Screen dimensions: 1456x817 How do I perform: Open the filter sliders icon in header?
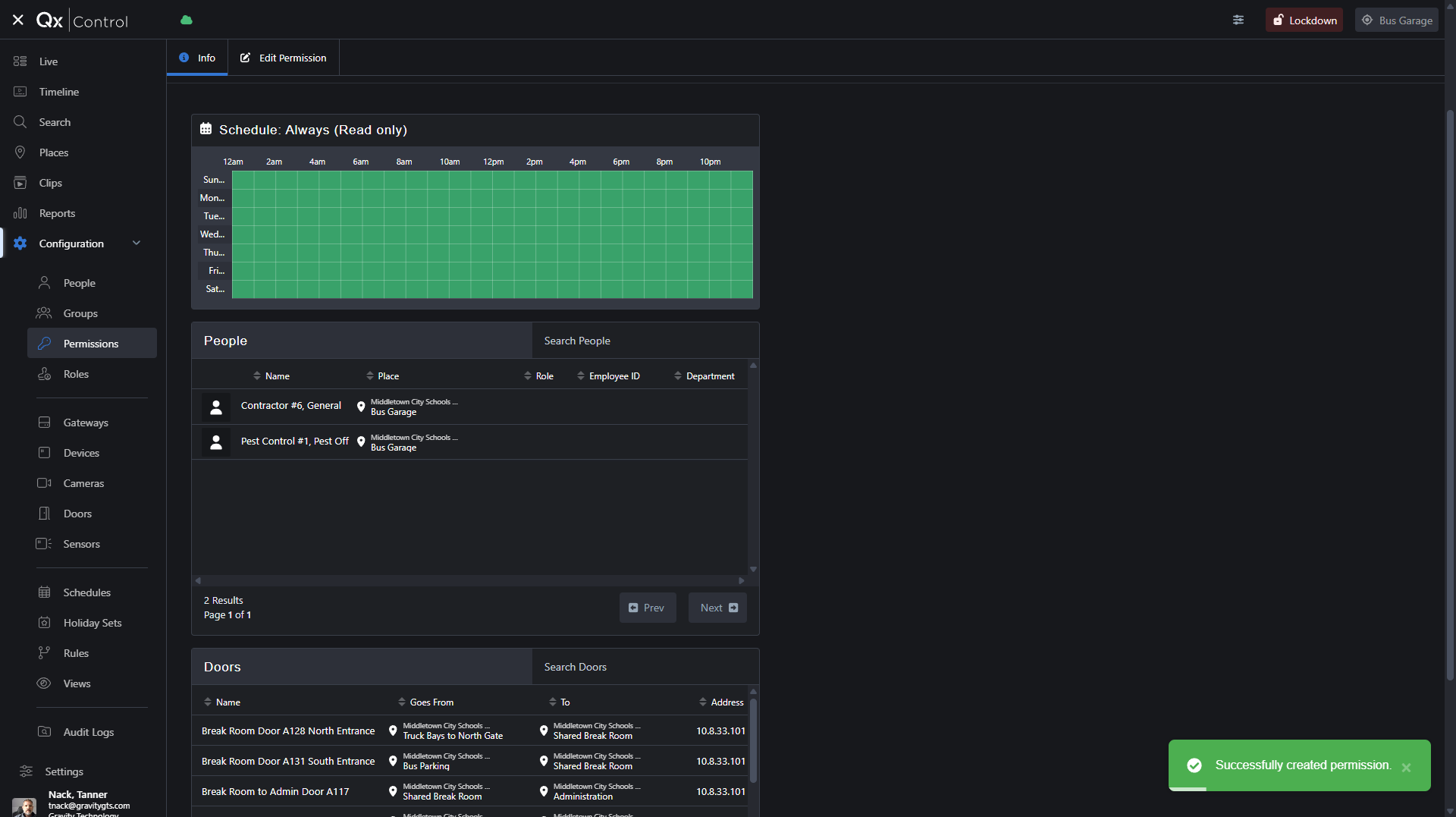click(1238, 20)
